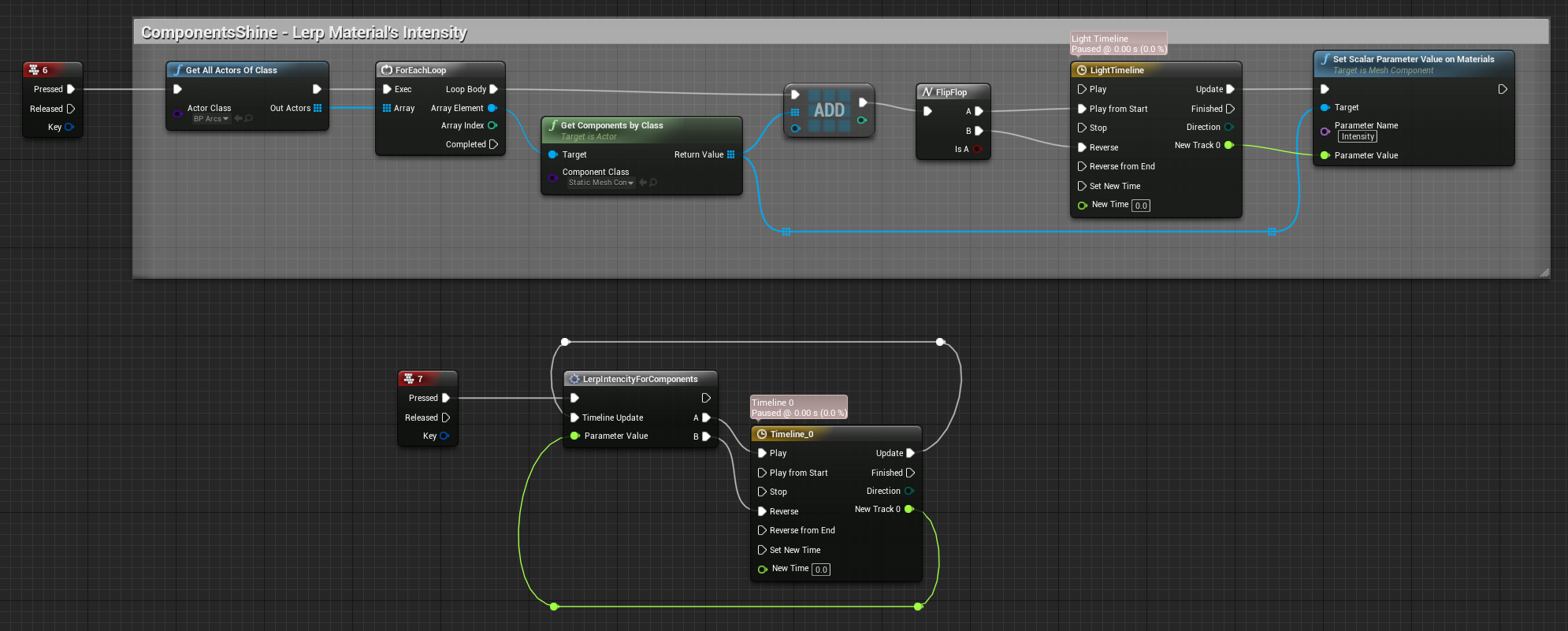Image resolution: width=1568 pixels, height=631 pixels.
Task: Open the Component Class Static Mesh dropdown
Action: [x=601, y=183]
